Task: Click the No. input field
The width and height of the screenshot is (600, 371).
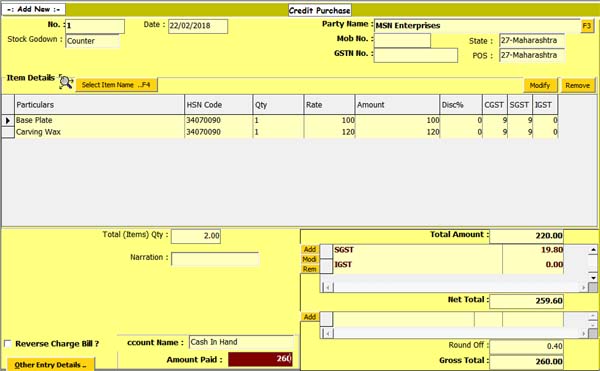Action: [x=95, y=26]
